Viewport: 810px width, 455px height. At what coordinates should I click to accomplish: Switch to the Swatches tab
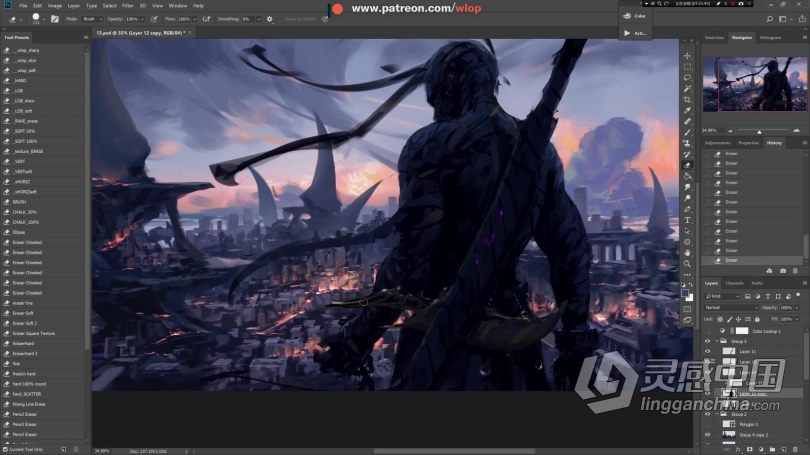(x=714, y=38)
